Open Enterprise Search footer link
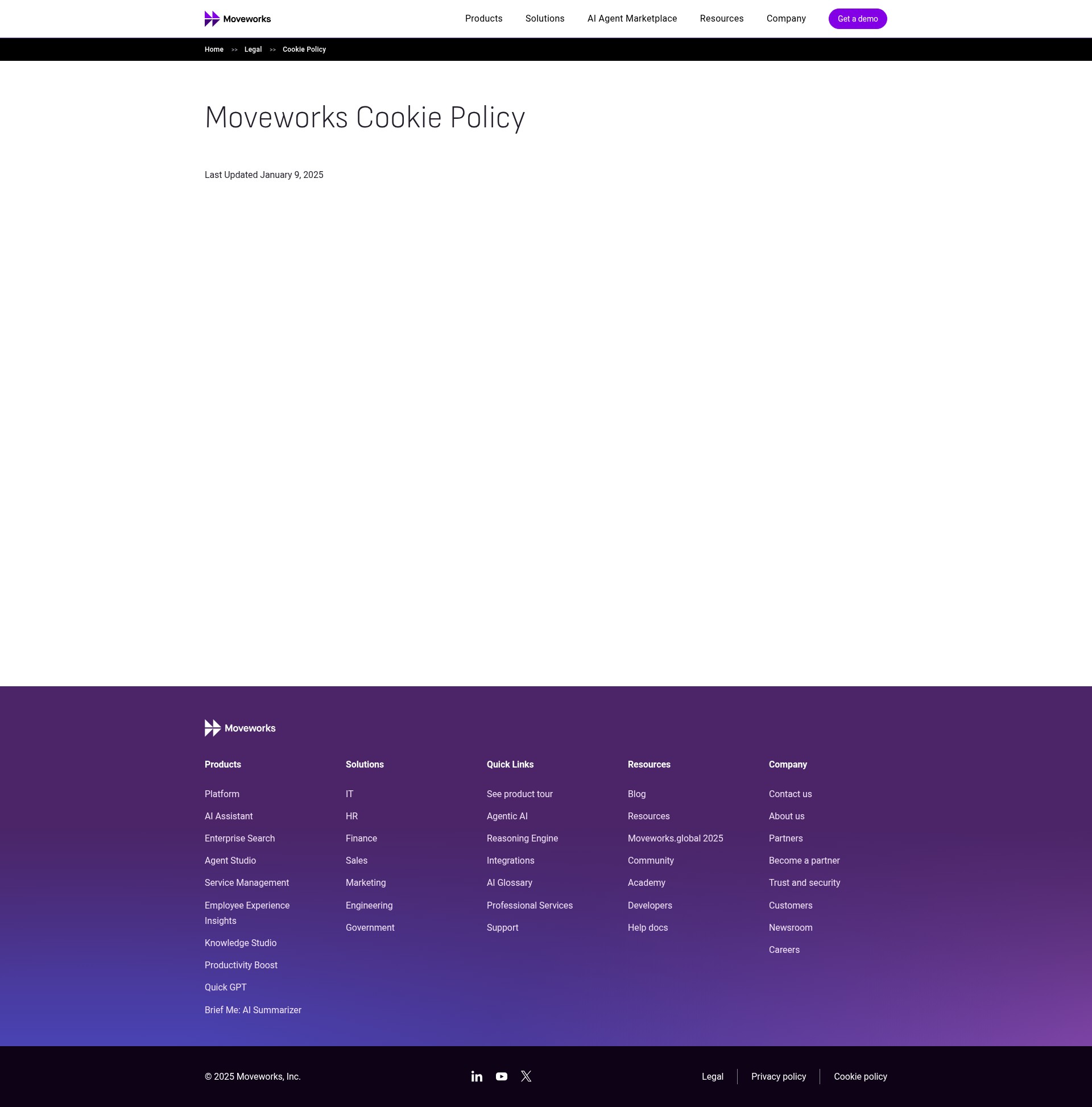 click(239, 839)
